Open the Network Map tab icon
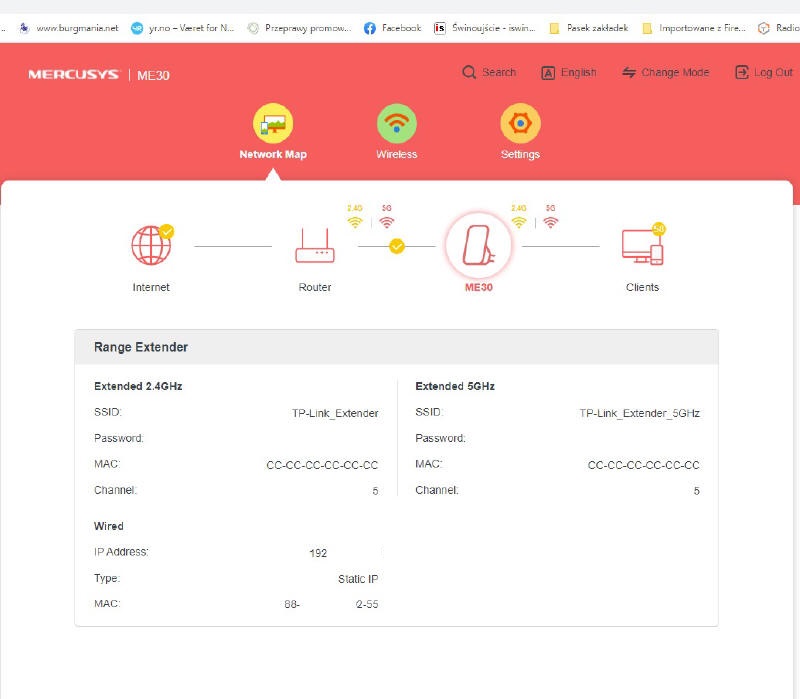 pos(273,123)
